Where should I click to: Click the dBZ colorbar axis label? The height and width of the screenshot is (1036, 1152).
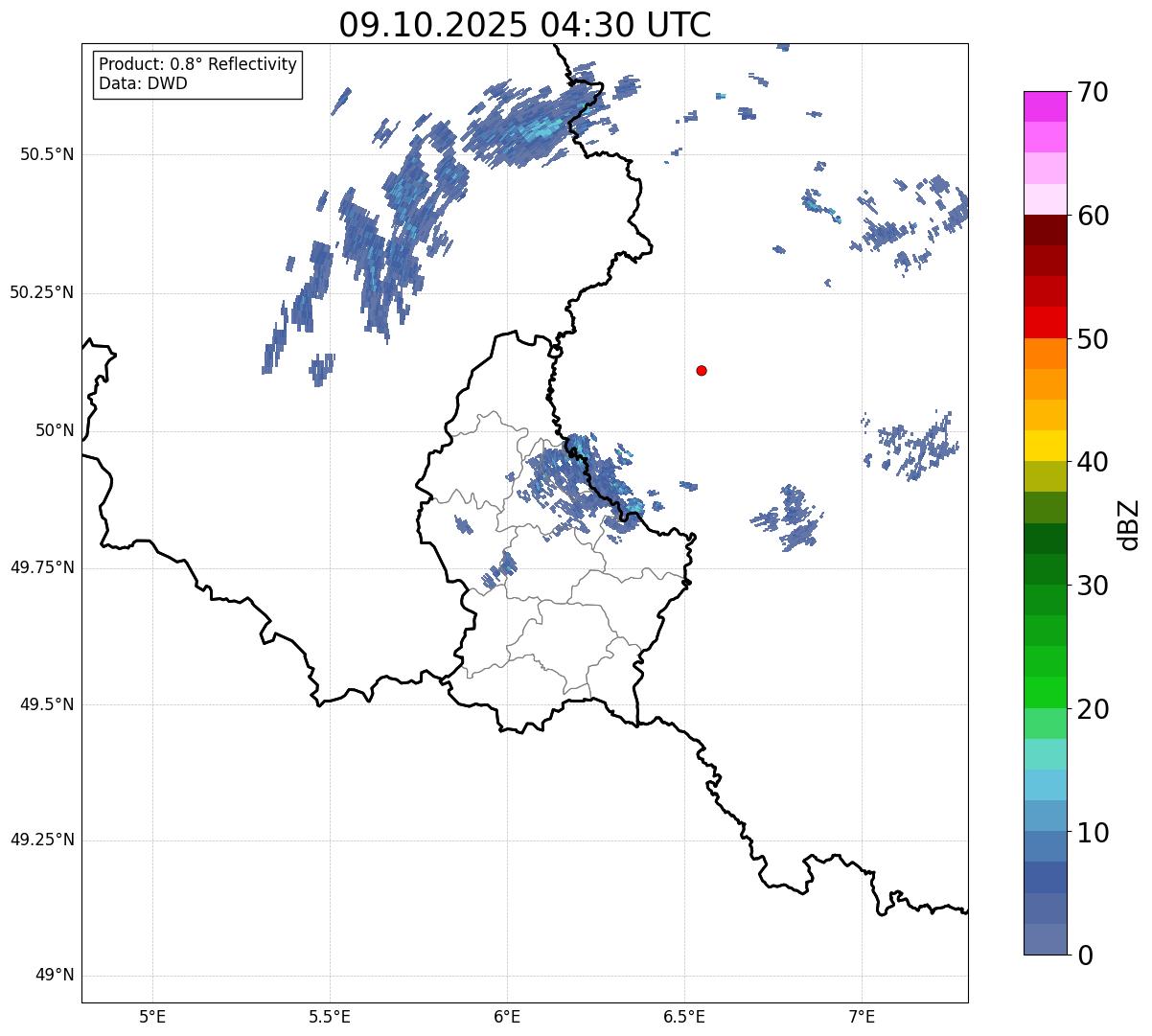[x=1129, y=524]
